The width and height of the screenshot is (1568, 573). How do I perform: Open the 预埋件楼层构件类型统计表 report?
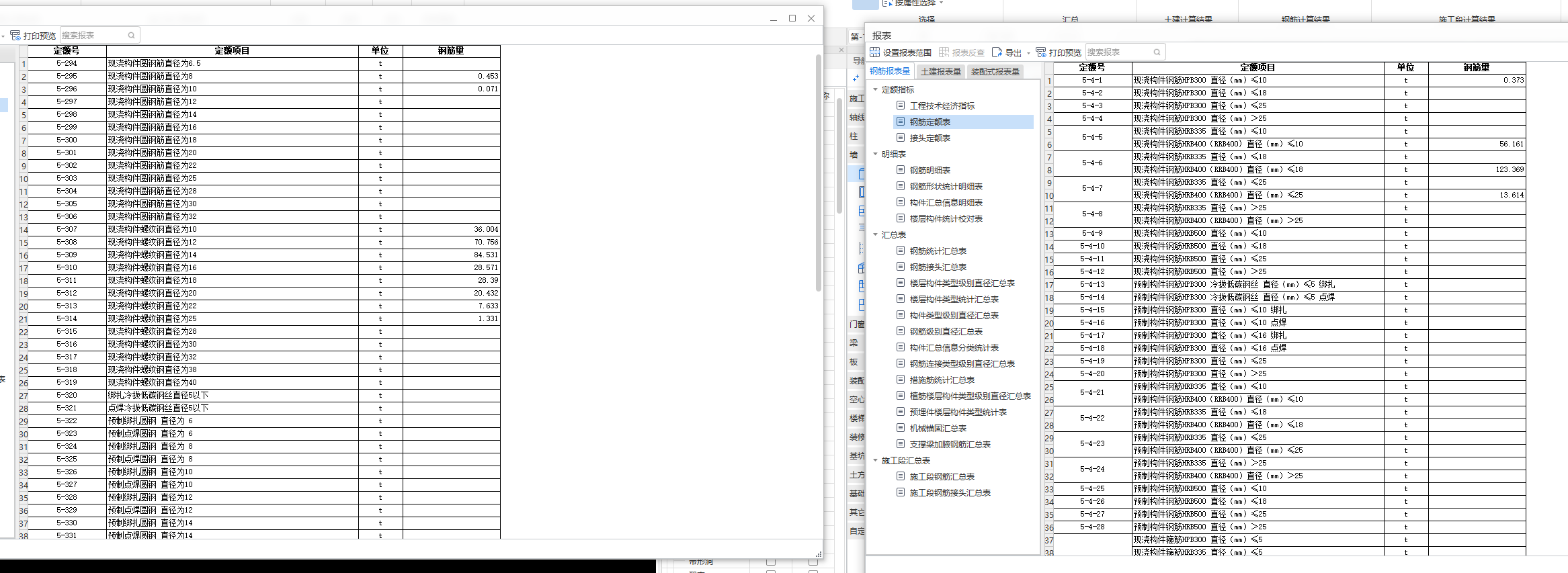[x=958, y=412]
